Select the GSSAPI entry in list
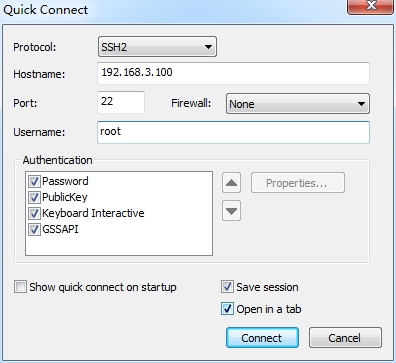 (60, 229)
